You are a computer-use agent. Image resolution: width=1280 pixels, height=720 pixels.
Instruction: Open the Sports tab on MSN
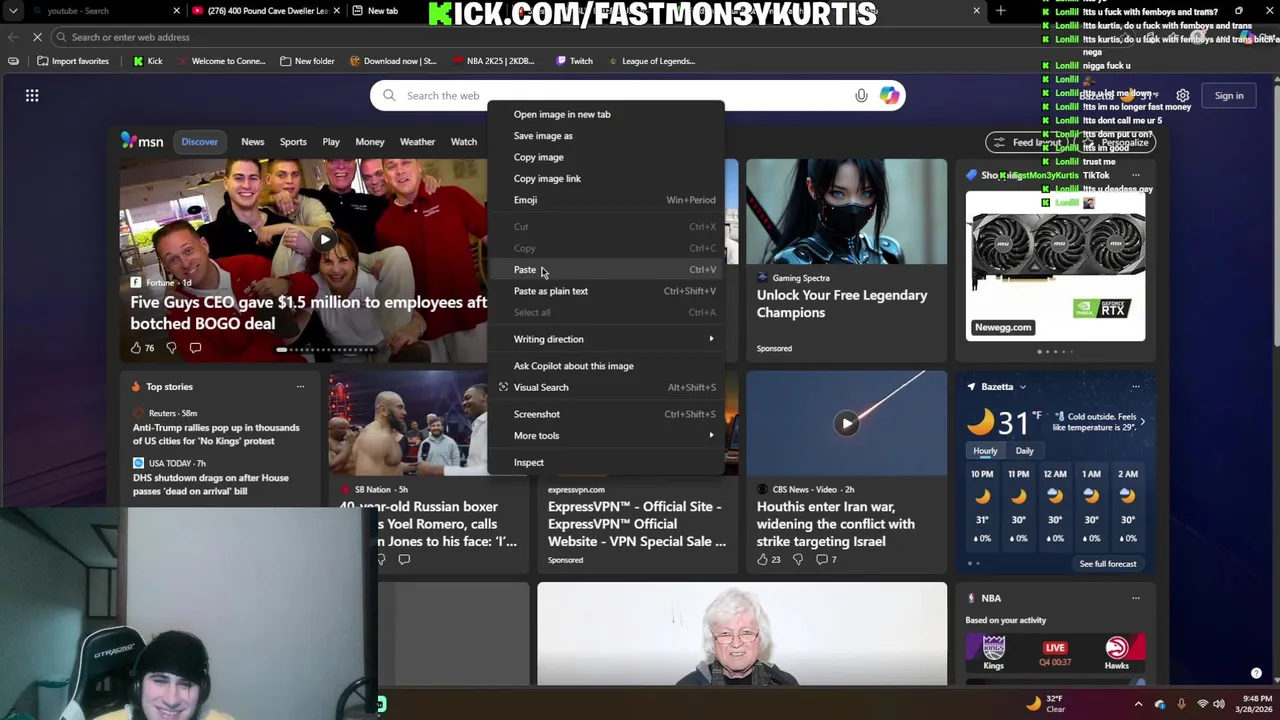[293, 142]
